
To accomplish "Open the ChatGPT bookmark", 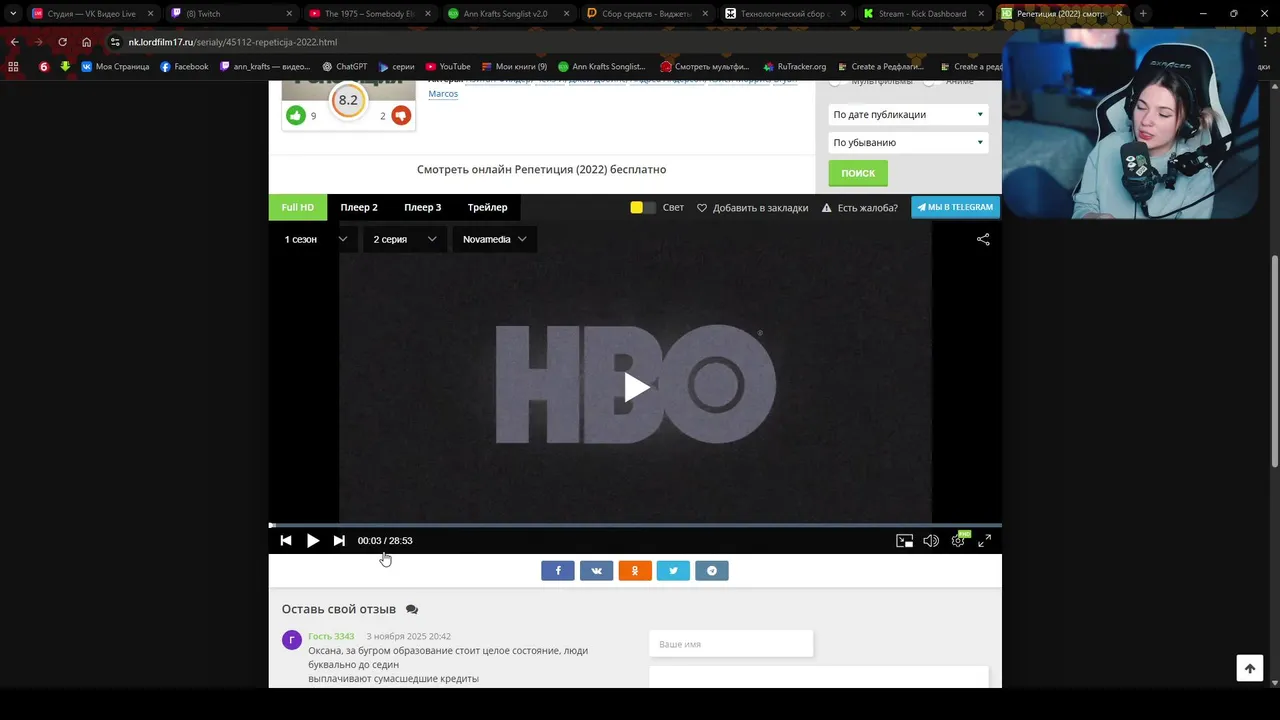I will 345,67.
